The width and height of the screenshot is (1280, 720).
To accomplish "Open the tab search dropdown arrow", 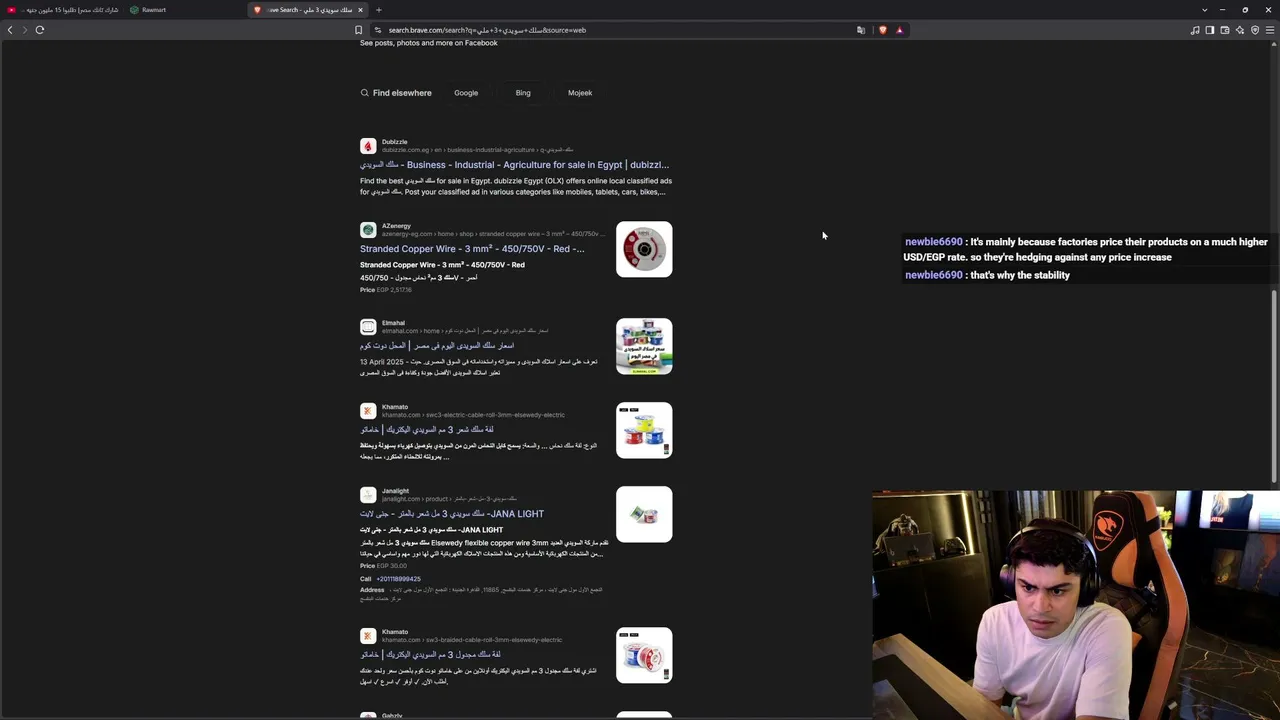I will coord(1204,10).
